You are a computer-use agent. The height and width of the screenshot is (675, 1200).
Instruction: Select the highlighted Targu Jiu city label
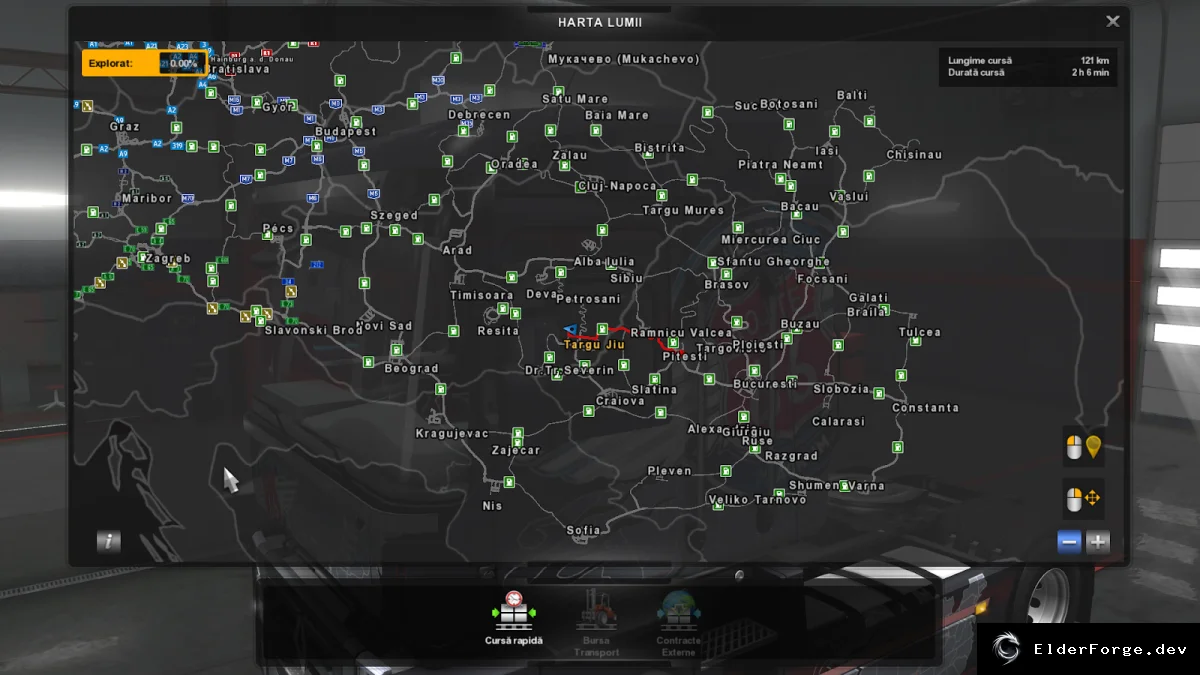coord(594,345)
